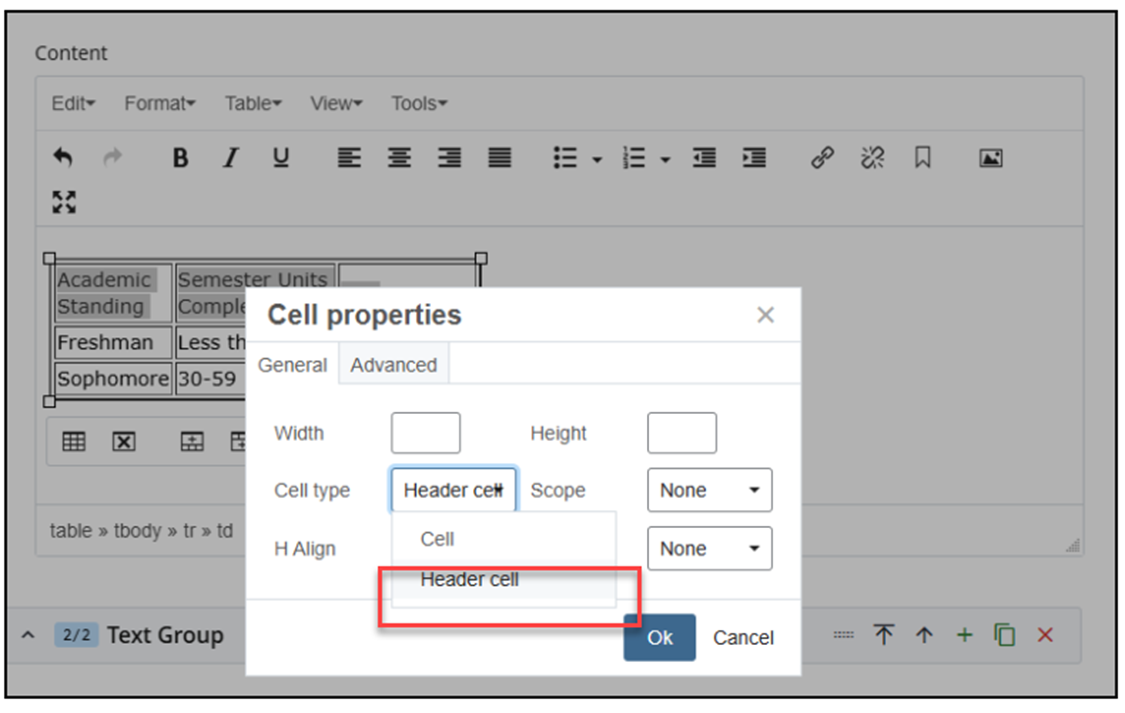Center align text using the toolbar
This screenshot has width=1125, height=713.
[x=399, y=158]
